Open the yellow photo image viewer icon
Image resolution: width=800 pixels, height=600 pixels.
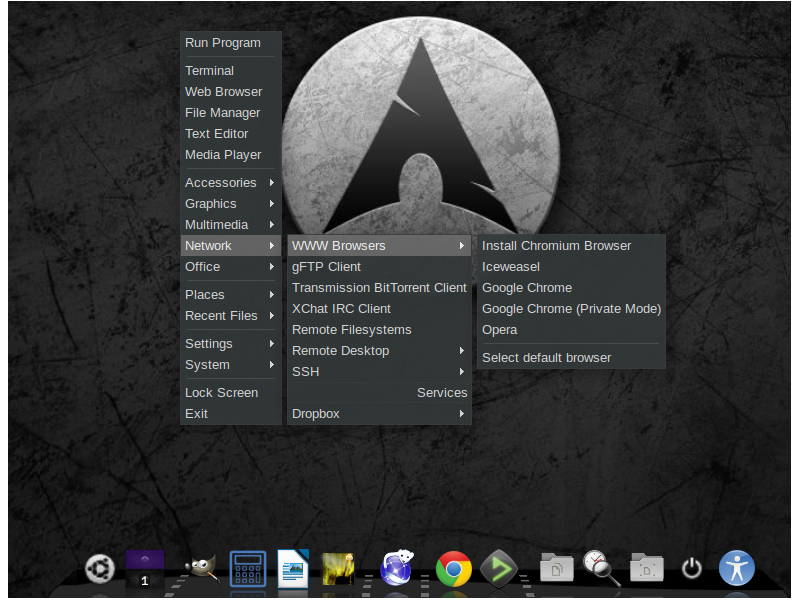point(339,569)
